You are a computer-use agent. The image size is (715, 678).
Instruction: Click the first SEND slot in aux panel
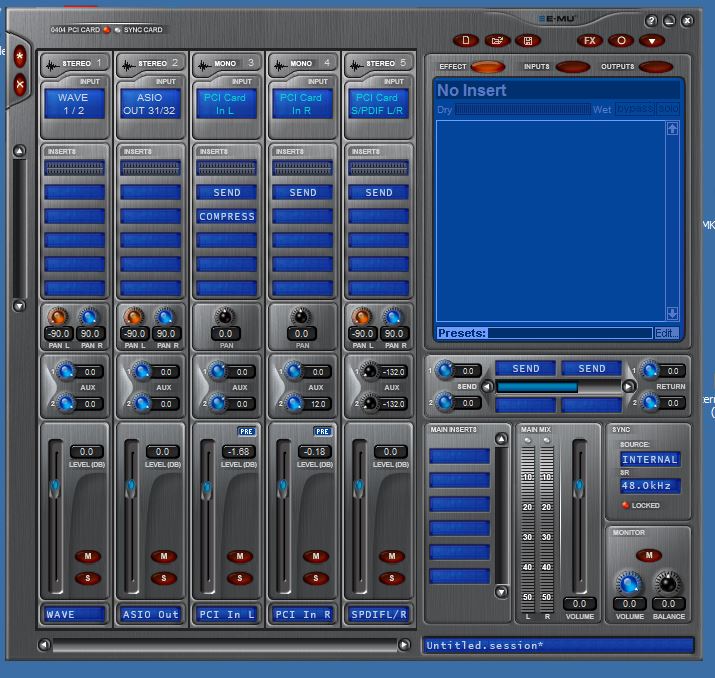(525, 368)
